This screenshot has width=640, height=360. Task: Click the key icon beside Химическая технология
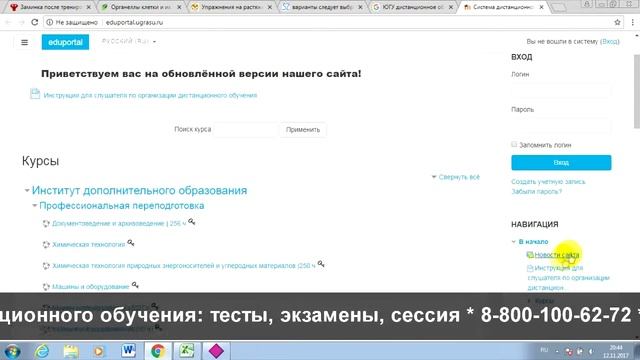[131, 243]
